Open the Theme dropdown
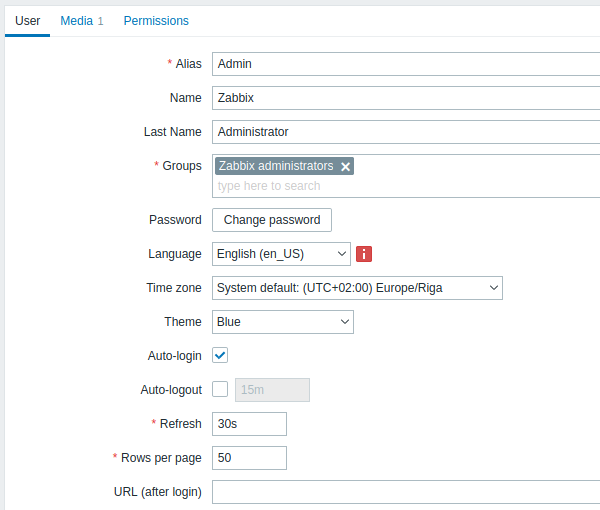The width and height of the screenshot is (600, 510). click(283, 322)
